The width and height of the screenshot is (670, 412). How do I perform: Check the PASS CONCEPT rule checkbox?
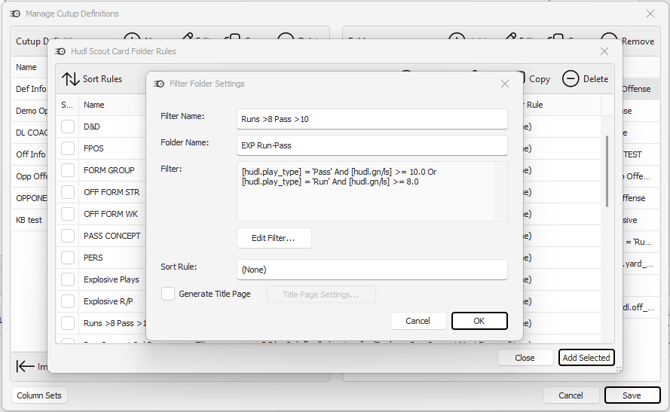click(x=68, y=236)
